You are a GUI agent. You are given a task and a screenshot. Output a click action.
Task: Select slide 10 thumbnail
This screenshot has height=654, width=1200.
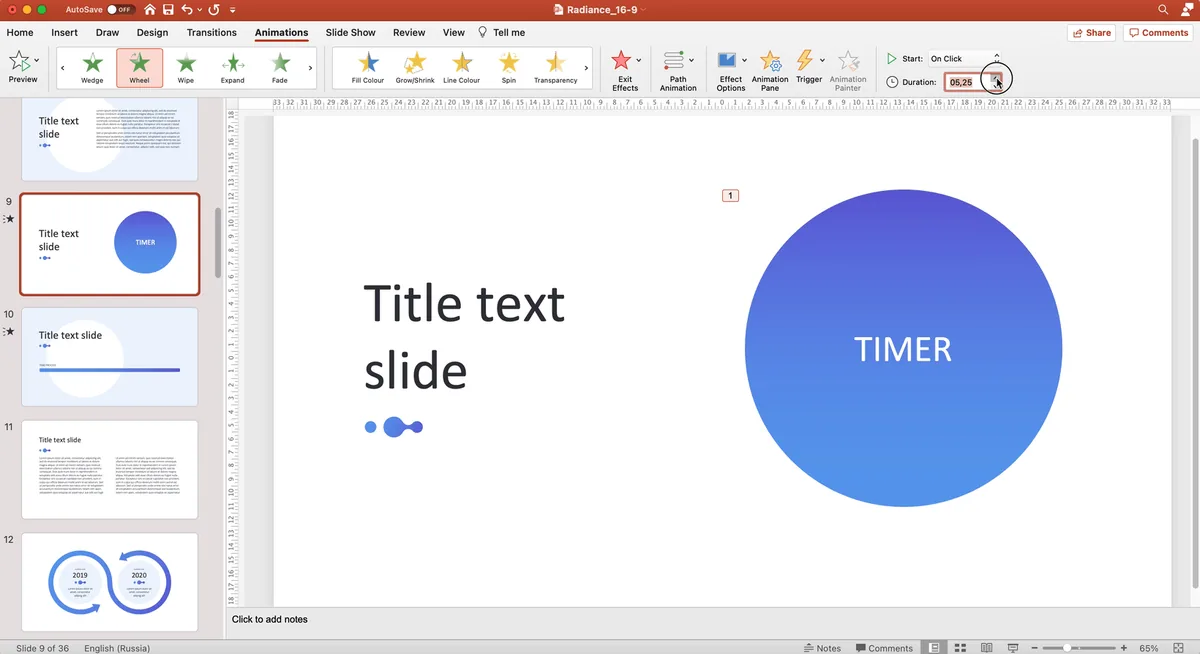[110, 357]
